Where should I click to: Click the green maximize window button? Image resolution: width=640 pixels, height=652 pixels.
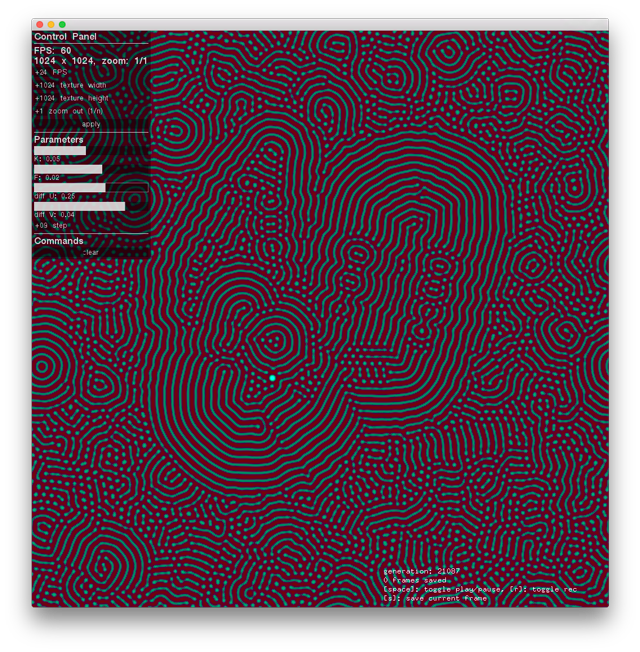[x=62, y=24]
